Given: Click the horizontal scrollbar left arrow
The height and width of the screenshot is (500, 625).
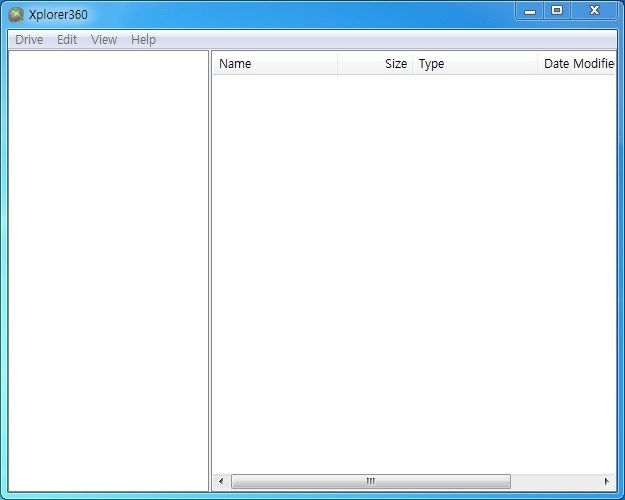Looking at the screenshot, I should (221, 481).
